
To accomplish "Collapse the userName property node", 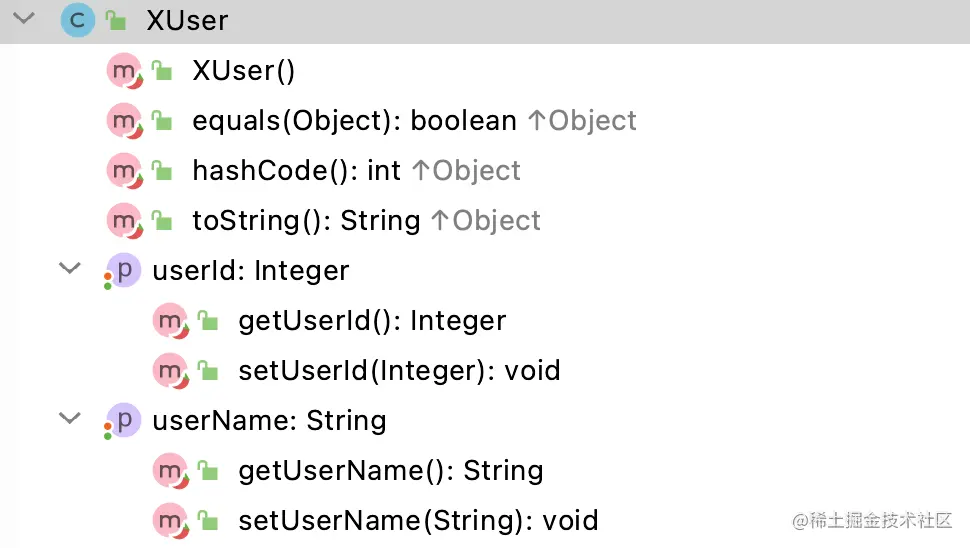I will point(70,419).
